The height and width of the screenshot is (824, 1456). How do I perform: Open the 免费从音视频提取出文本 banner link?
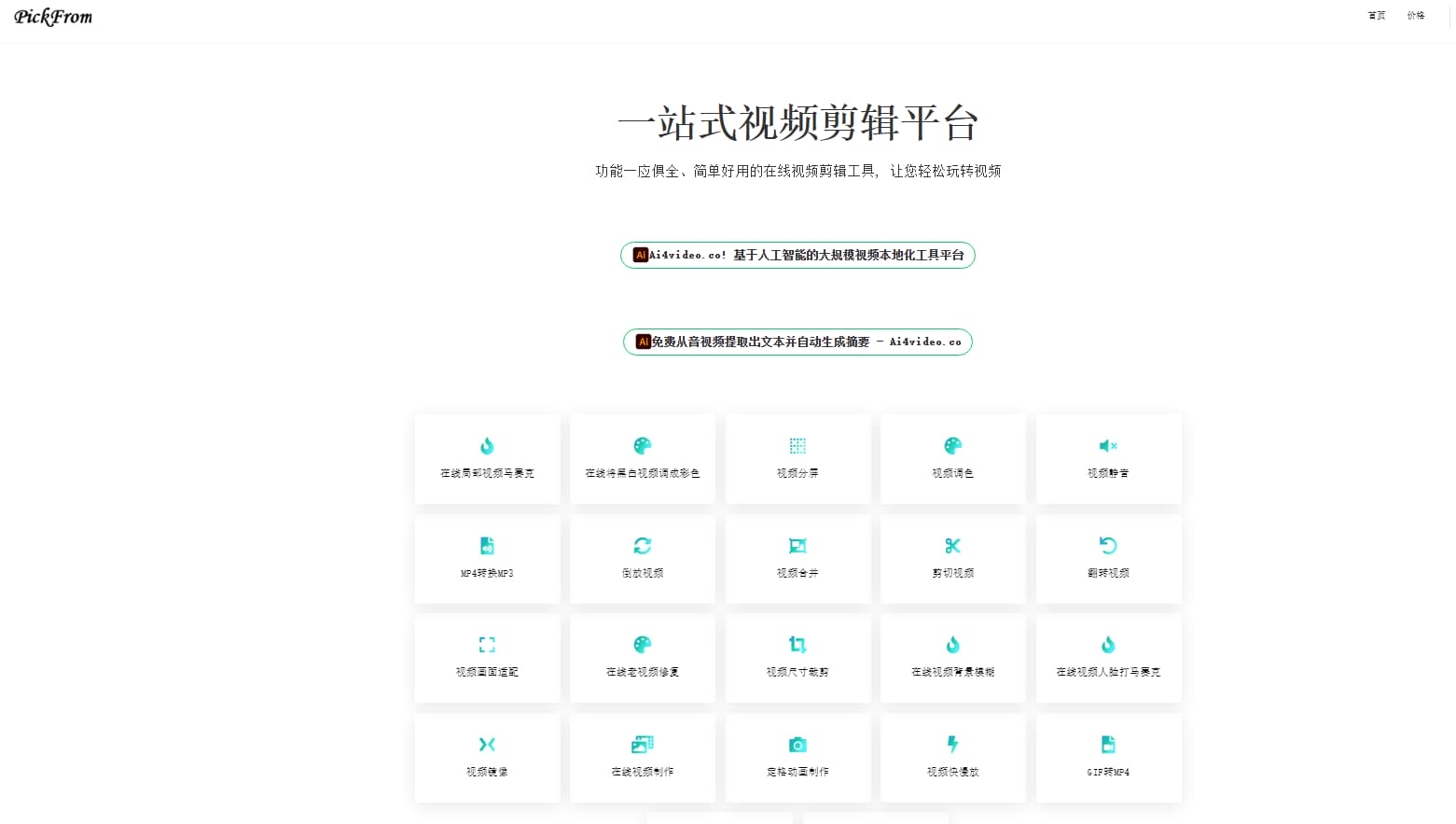(797, 342)
